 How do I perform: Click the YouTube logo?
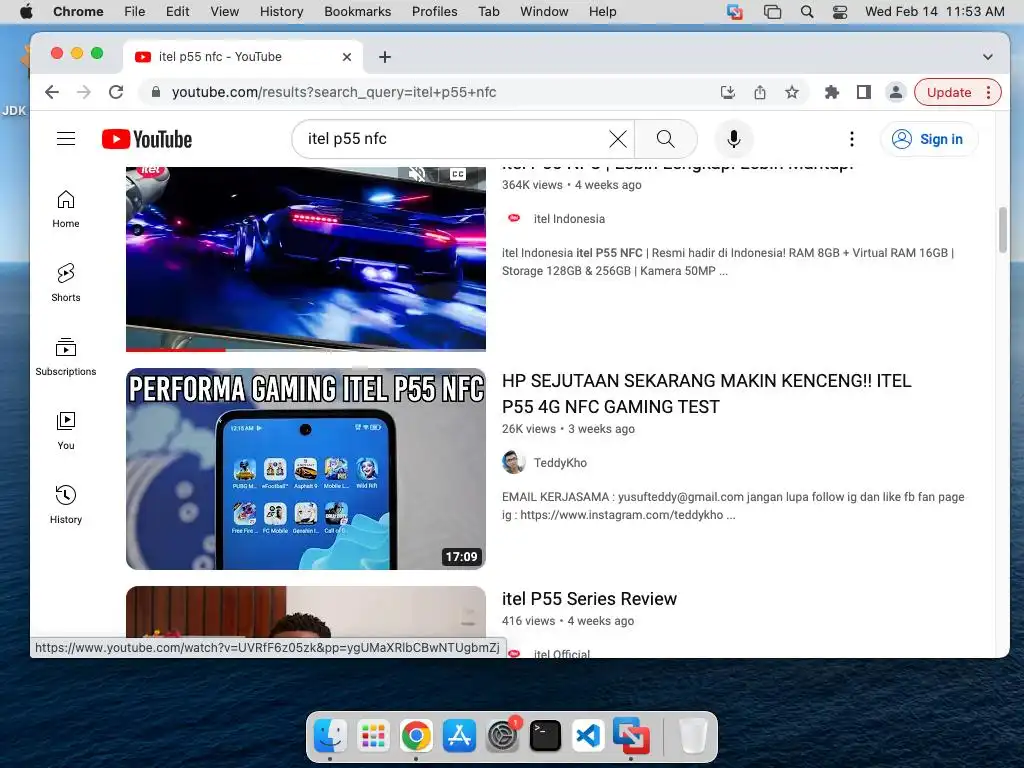coord(147,139)
